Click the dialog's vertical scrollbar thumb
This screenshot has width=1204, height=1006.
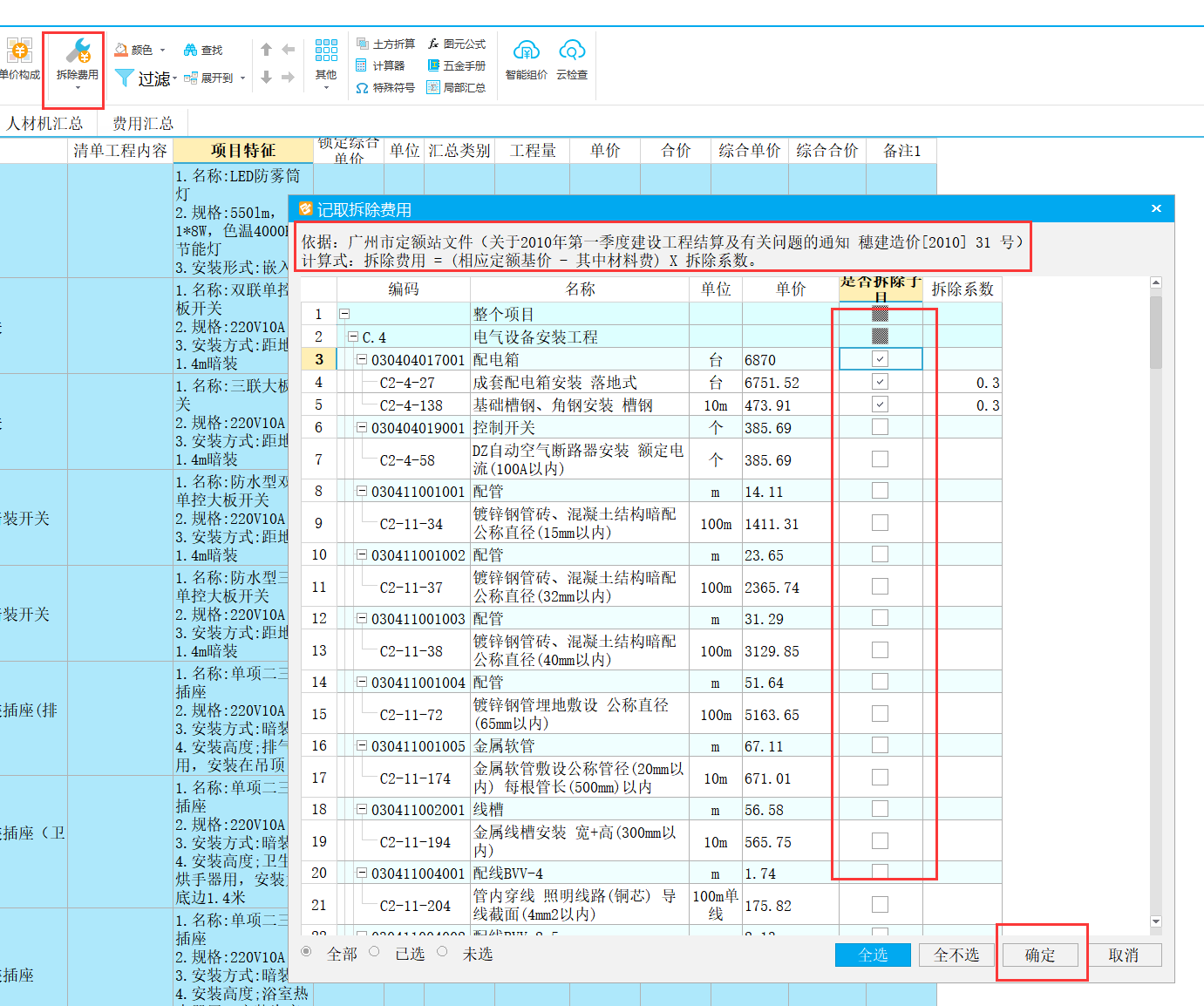pyautogui.click(x=1156, y=332)
